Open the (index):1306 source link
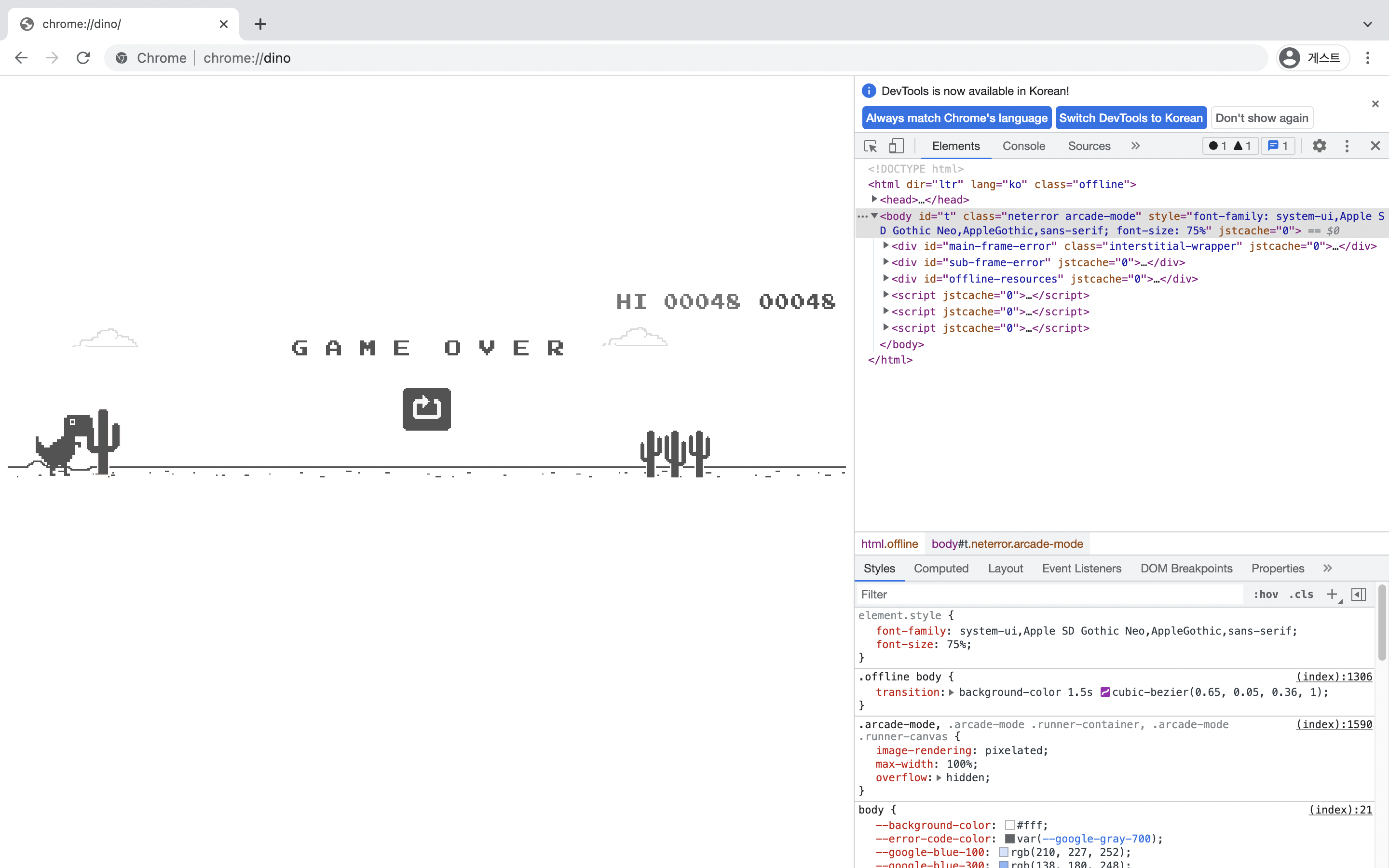 (1334, 676)
